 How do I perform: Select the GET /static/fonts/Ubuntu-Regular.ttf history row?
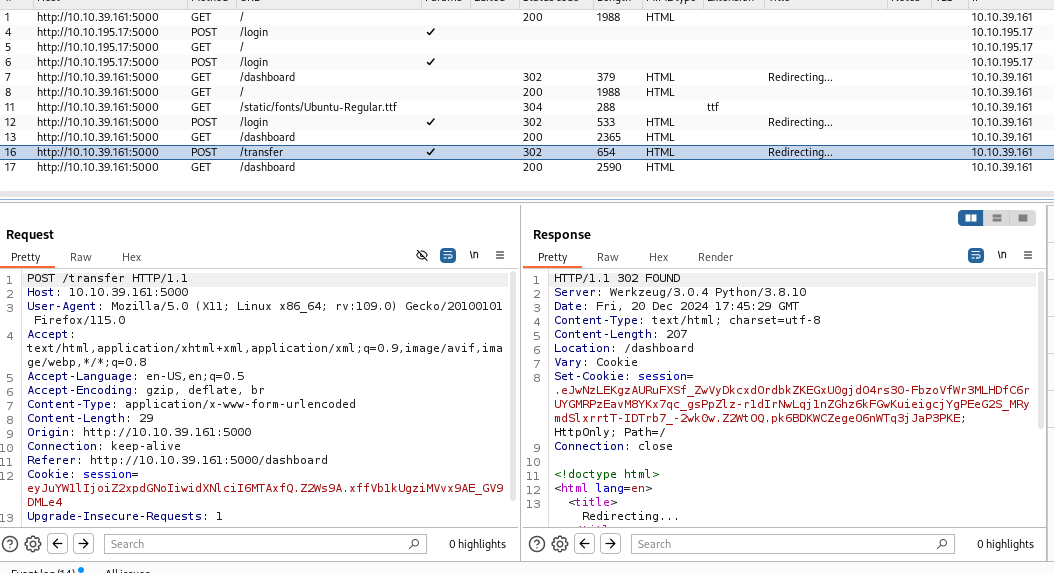(318, 107)
